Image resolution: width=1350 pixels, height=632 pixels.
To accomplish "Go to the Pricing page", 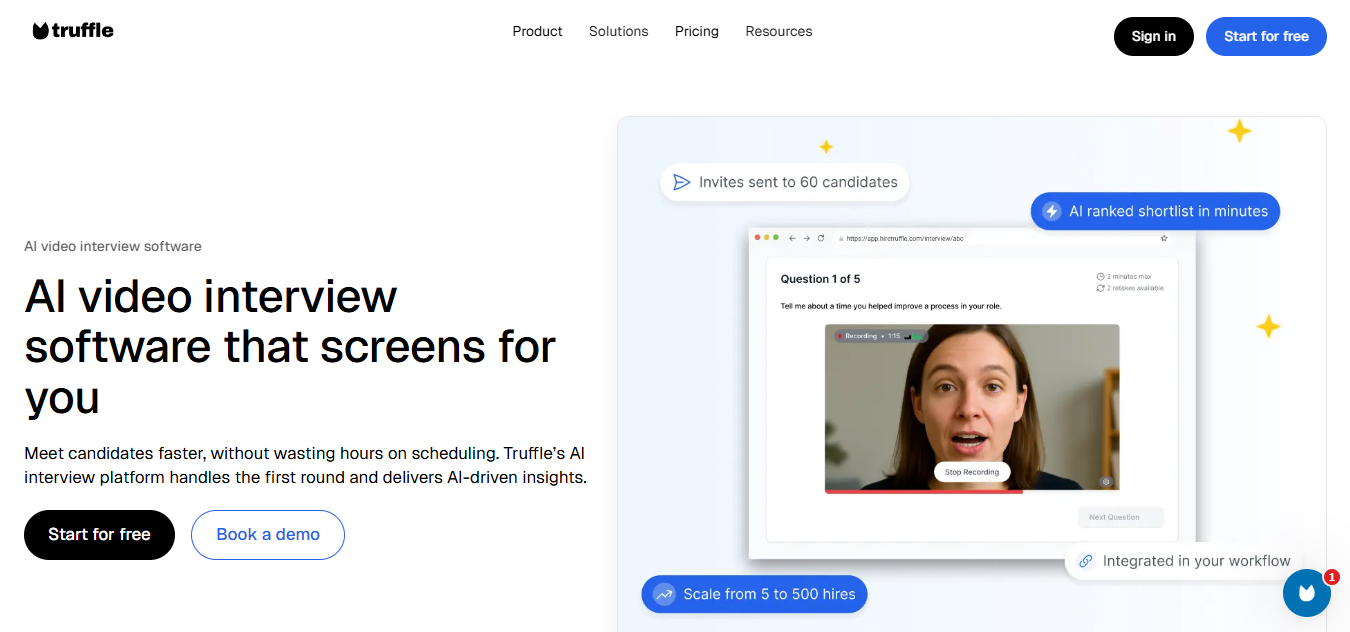I will point(696,31).
